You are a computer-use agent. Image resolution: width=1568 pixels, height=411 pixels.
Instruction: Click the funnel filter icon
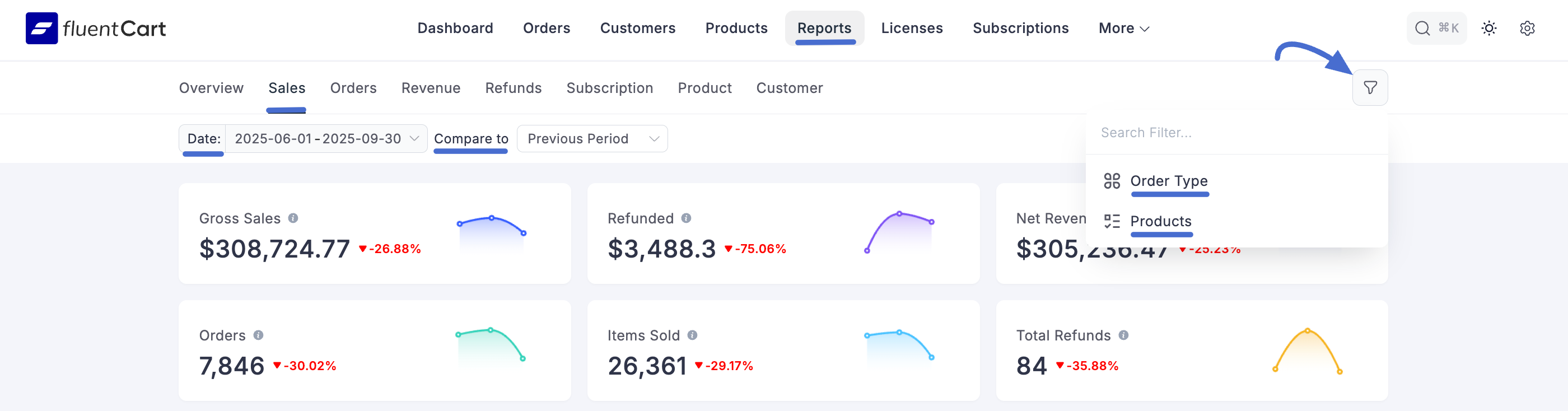point(1370,88)
